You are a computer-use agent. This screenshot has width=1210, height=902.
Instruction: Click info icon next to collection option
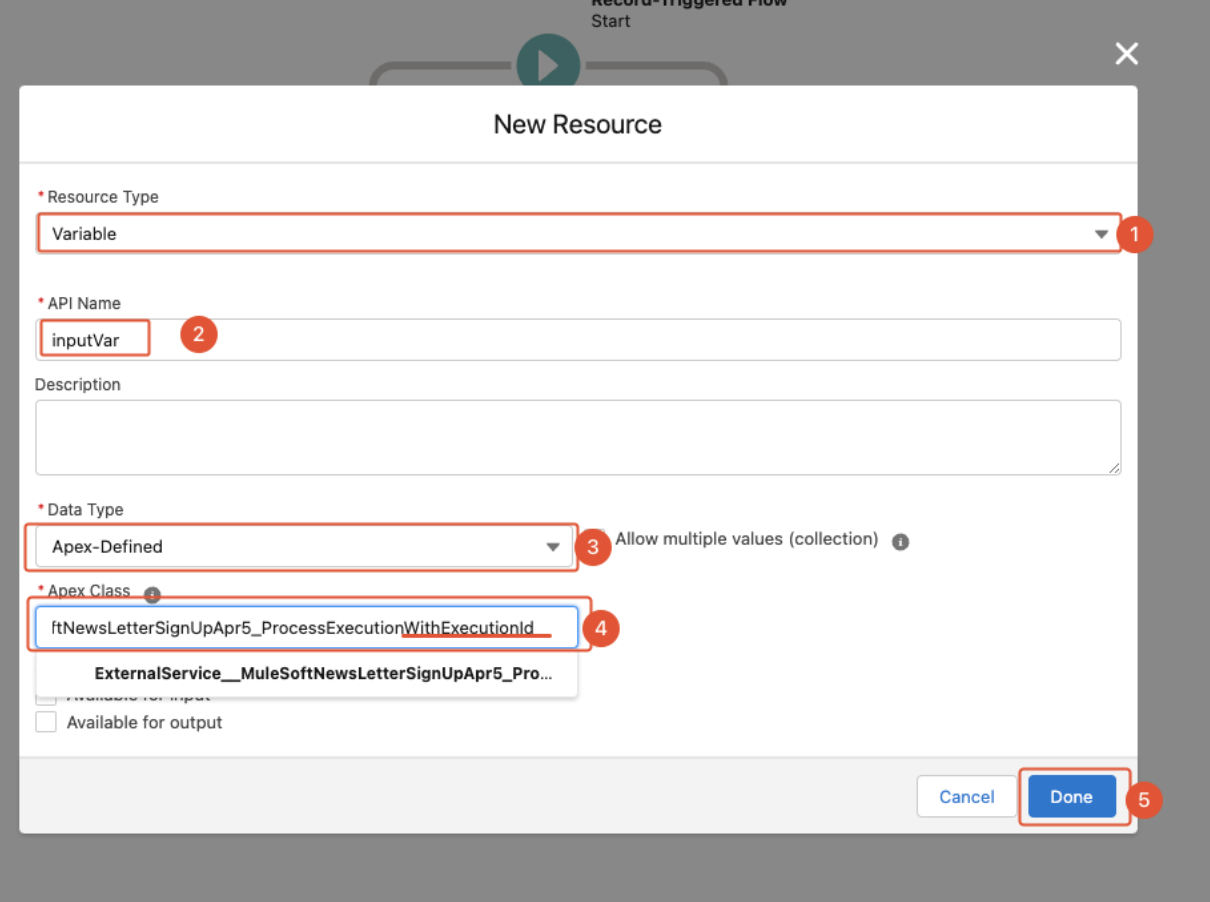(x=900, y=542)
